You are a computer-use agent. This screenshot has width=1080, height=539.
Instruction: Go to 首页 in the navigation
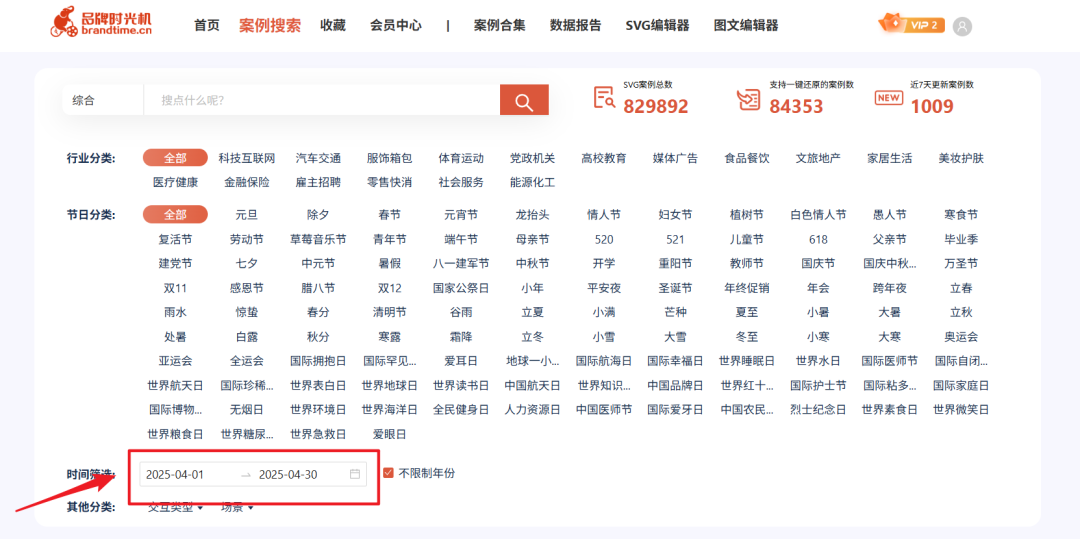pos(207,25)
